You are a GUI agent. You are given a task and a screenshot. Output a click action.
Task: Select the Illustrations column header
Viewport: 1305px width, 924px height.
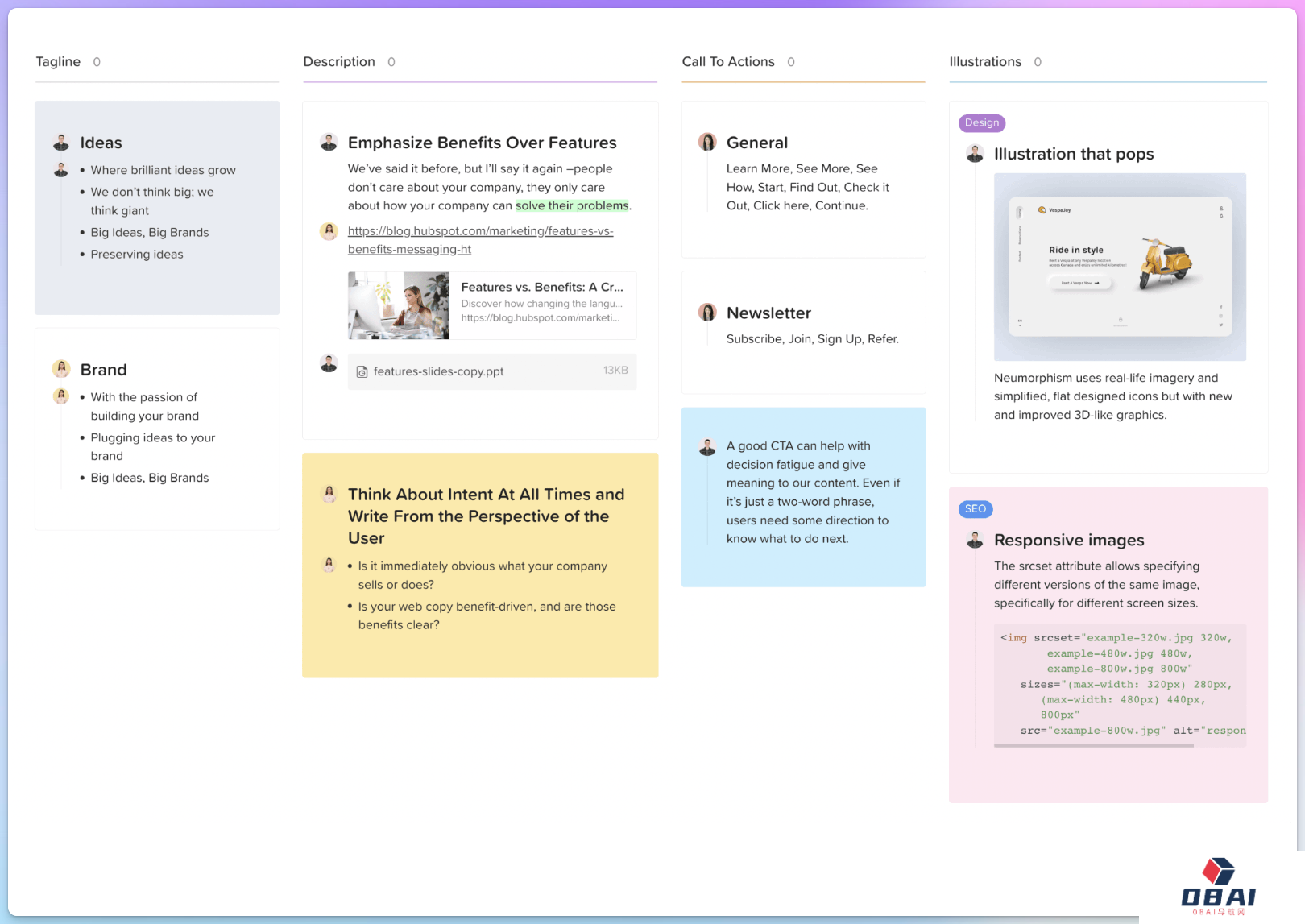(x=984, y=62)
